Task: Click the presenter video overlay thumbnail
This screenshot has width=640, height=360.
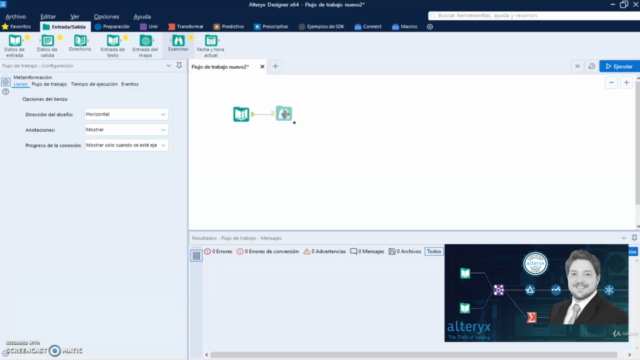Action: point(536,293)
